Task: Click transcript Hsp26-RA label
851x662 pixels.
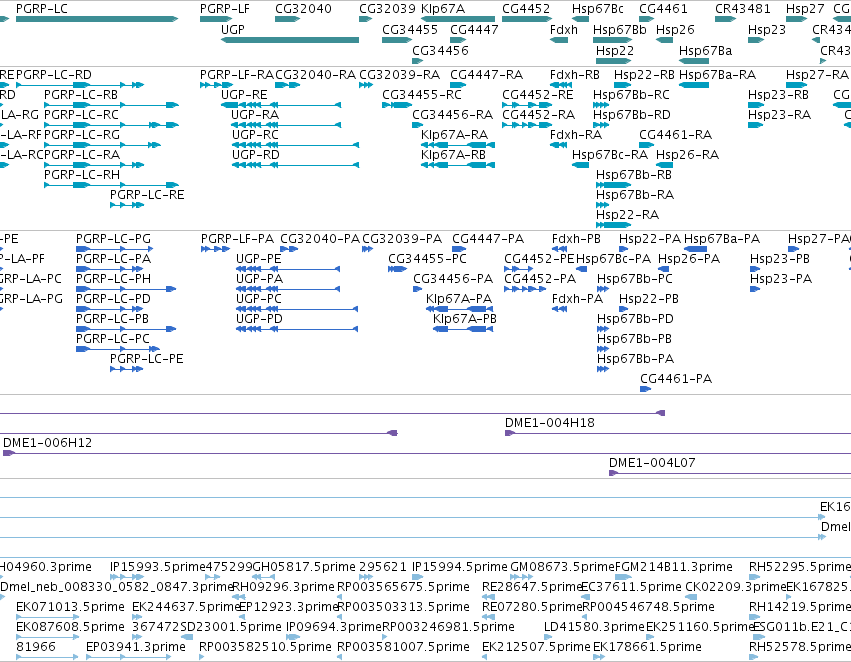Action: coord(687,155)
